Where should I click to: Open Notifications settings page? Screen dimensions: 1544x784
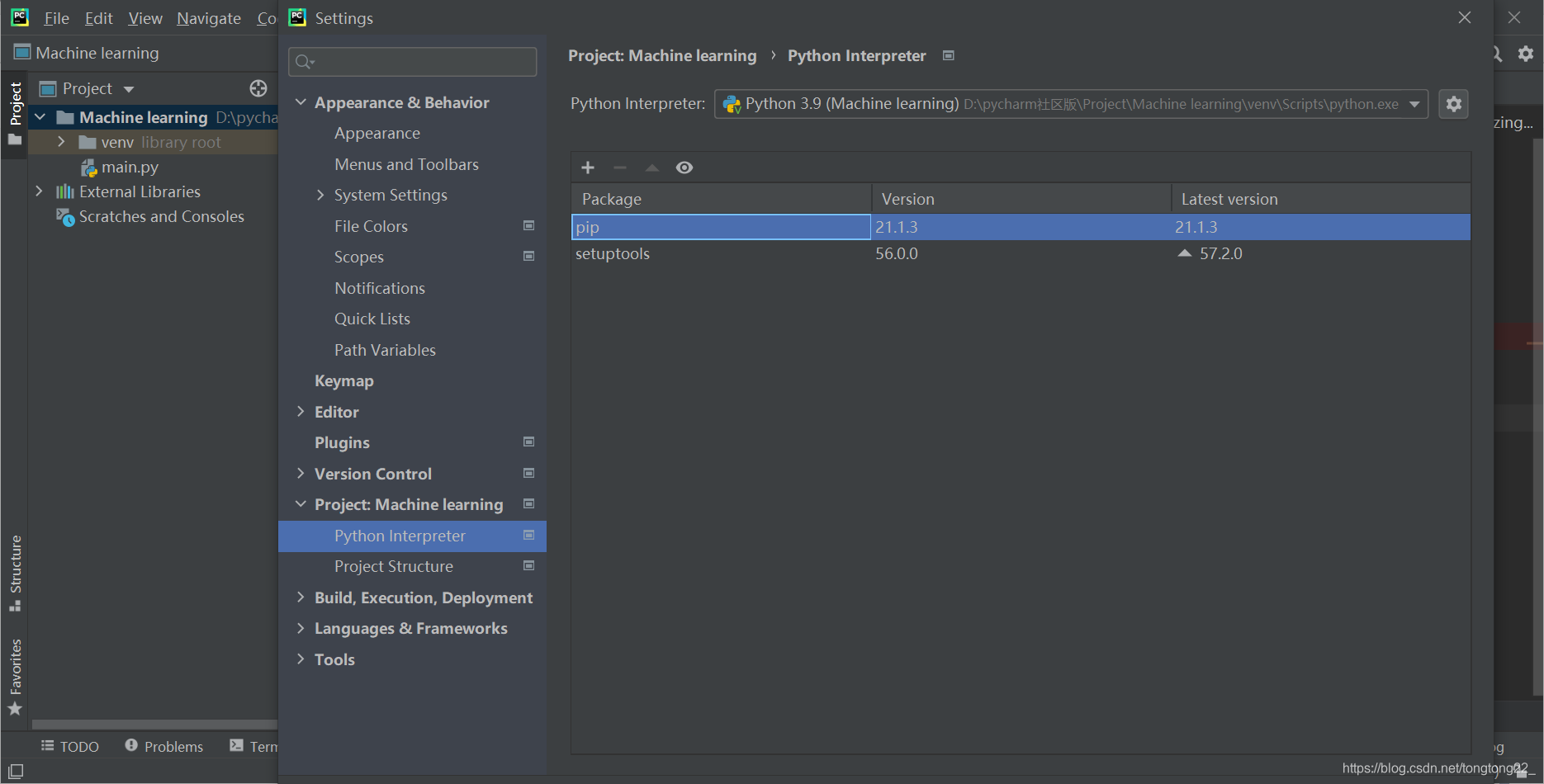click(380, 288)
